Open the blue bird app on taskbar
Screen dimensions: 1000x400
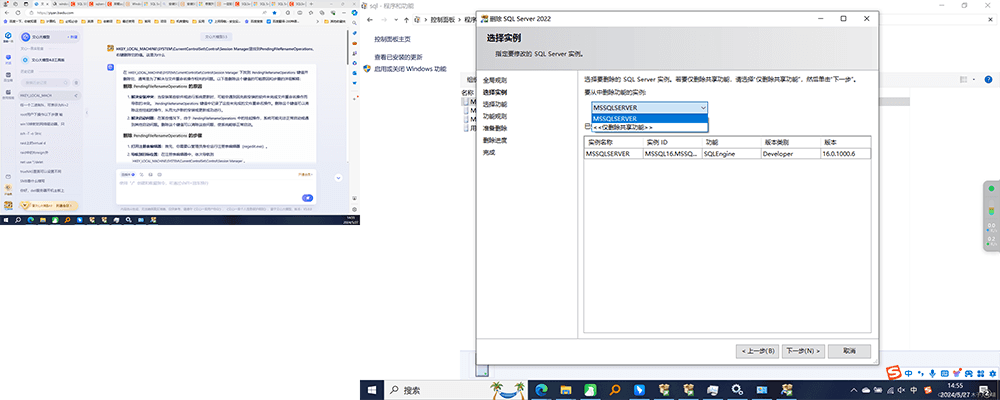click(x=640, y=390)
